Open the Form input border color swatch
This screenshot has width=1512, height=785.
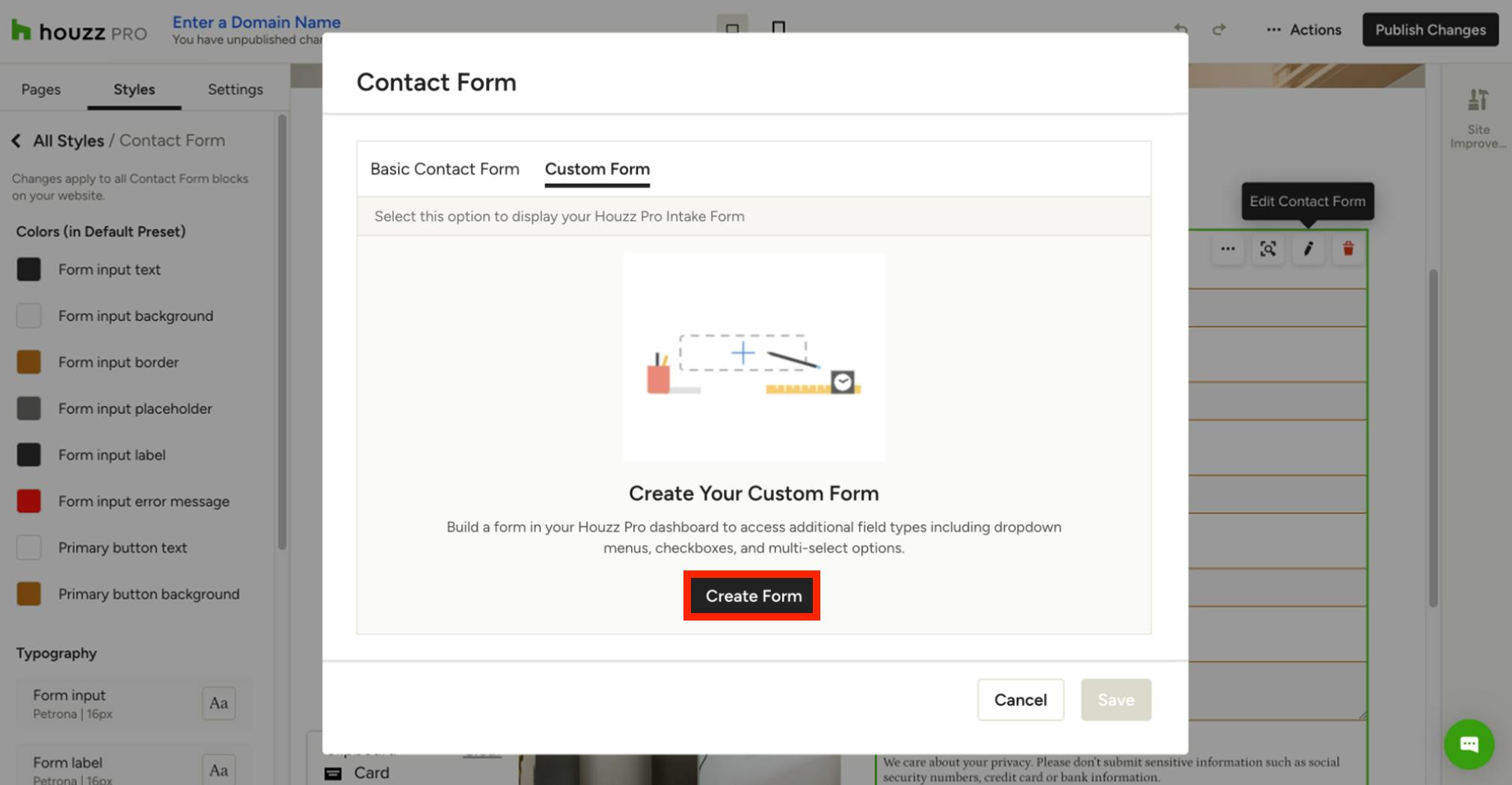pos(29,362)
